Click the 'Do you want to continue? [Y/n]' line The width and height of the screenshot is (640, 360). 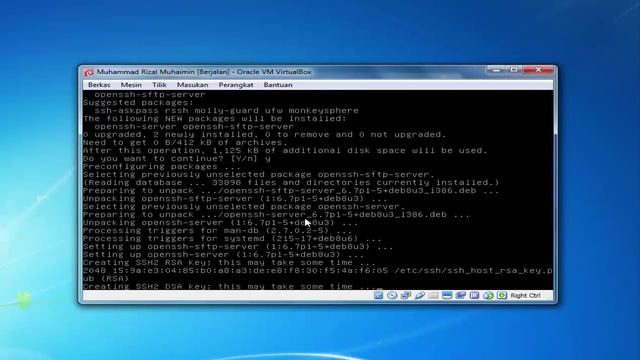coord(176,158)
